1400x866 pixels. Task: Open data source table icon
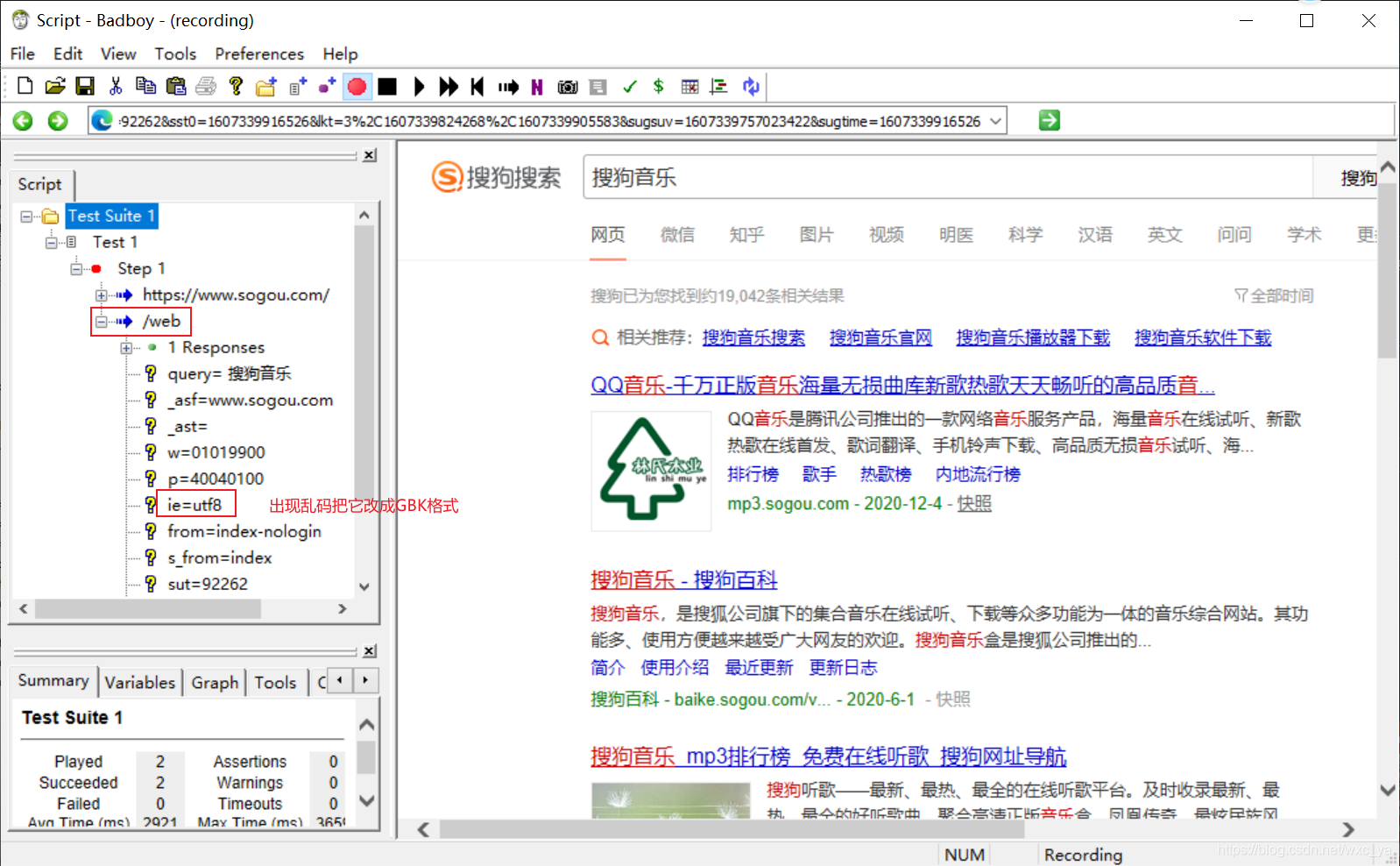(690, 86)
